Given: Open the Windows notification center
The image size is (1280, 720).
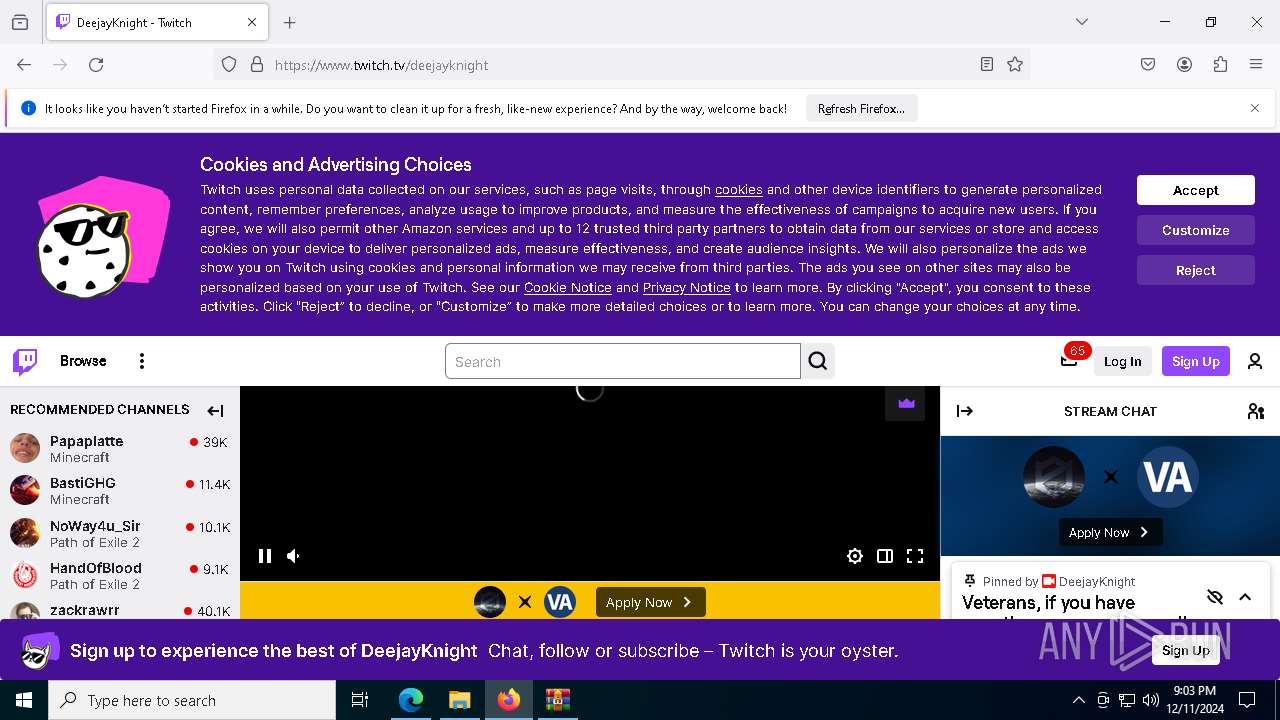Looking at the screenshot, I should click(x=1247, y=700).
